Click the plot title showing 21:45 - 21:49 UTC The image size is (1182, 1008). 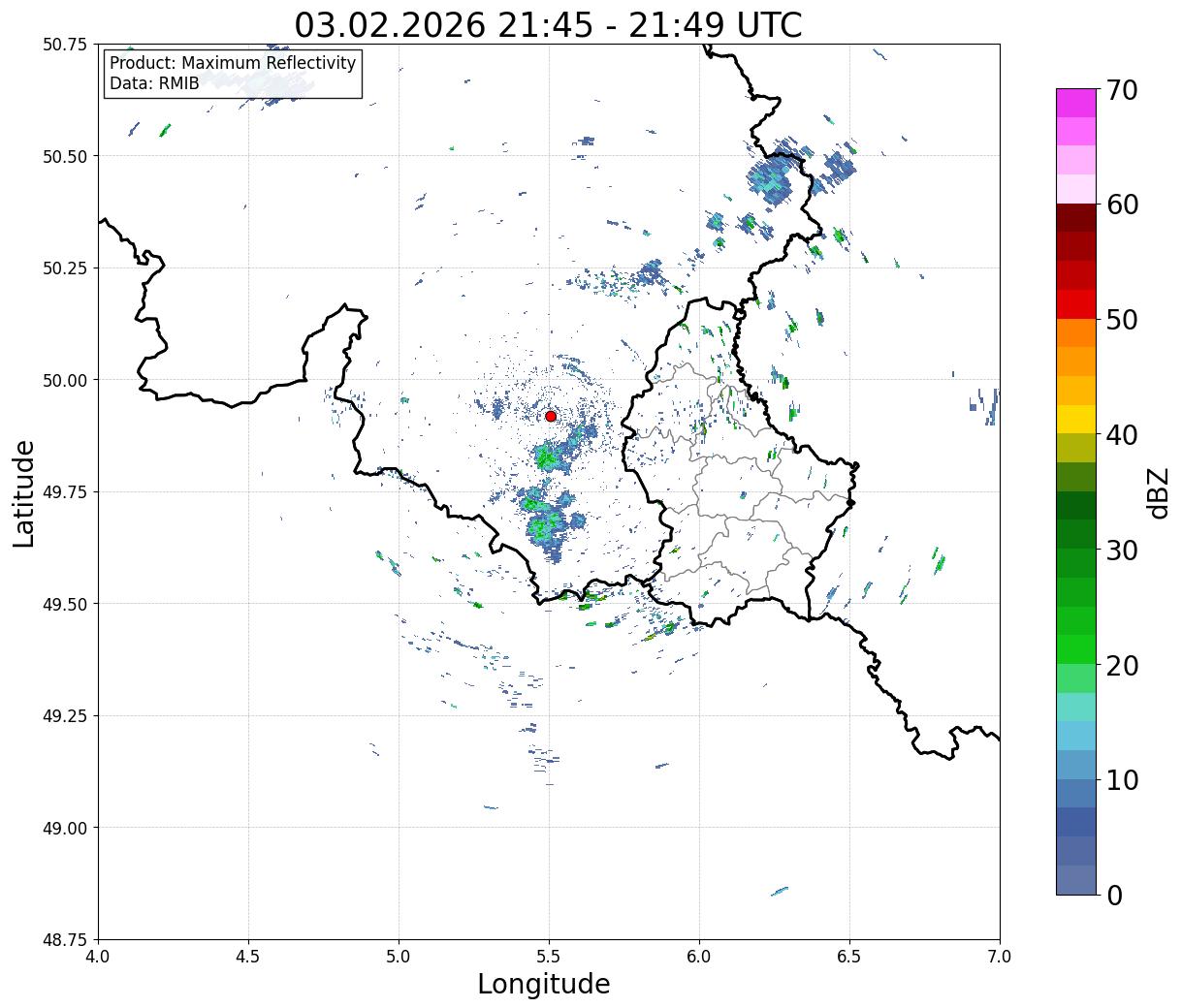click(549, 24)
